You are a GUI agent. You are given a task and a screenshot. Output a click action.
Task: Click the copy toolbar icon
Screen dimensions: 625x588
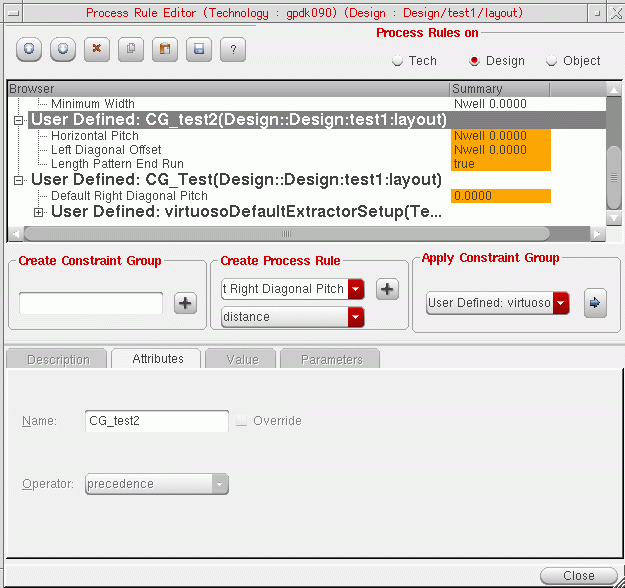point(131,49)
